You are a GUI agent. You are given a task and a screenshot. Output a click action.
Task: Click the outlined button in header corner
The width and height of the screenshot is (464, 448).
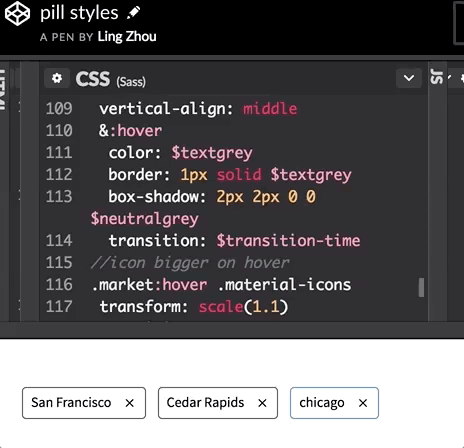pos(459,22)
